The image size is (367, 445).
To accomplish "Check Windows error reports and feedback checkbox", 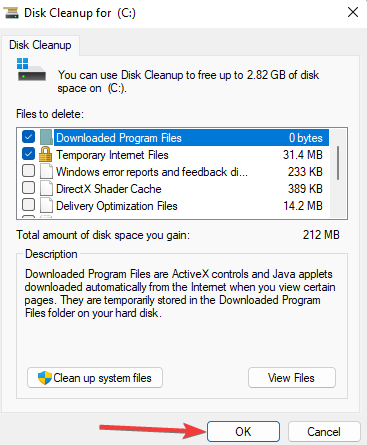I will pos(28,171).
